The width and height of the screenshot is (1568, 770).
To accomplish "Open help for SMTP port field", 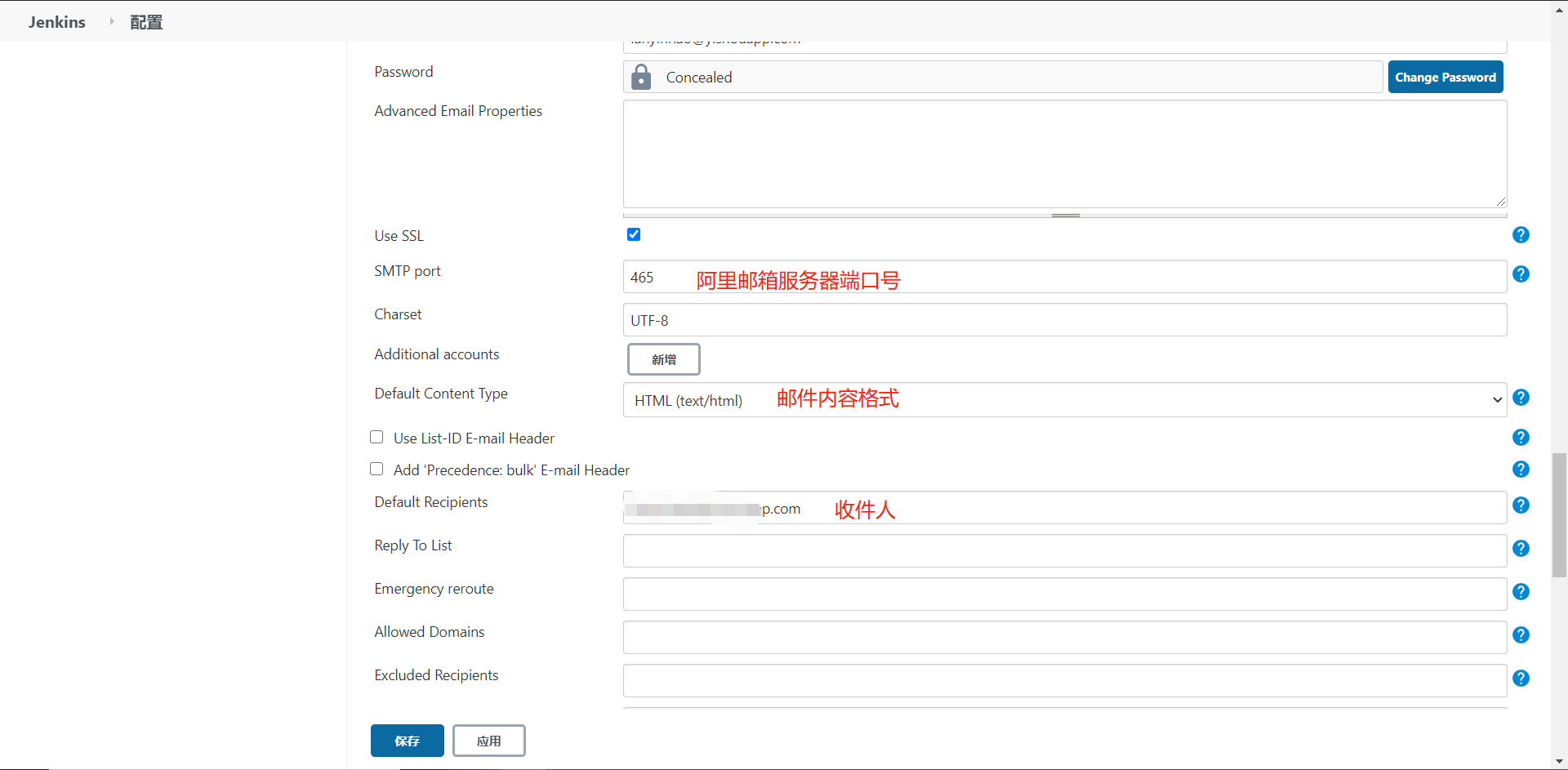I will click(1521, 274).
